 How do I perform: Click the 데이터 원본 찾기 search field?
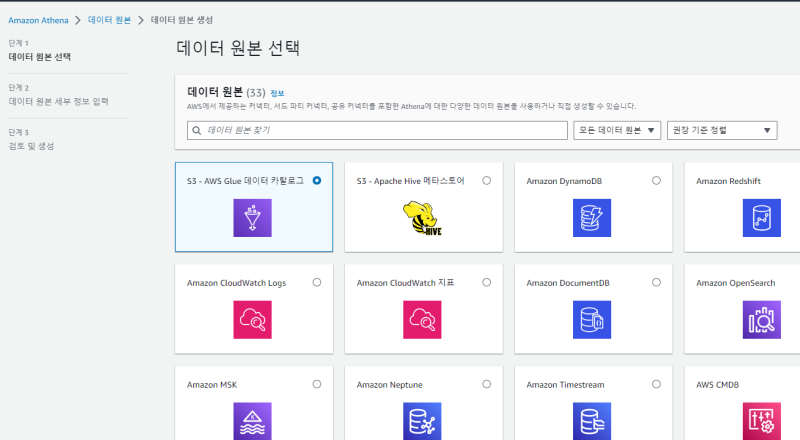(x=377, y=130)
